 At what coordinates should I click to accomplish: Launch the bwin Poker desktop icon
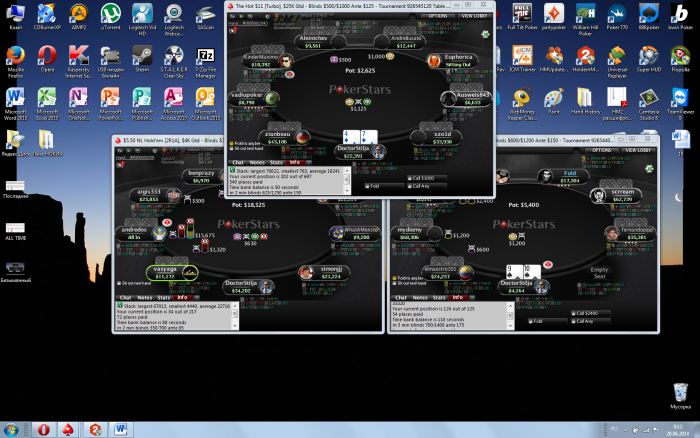(680, 15)
